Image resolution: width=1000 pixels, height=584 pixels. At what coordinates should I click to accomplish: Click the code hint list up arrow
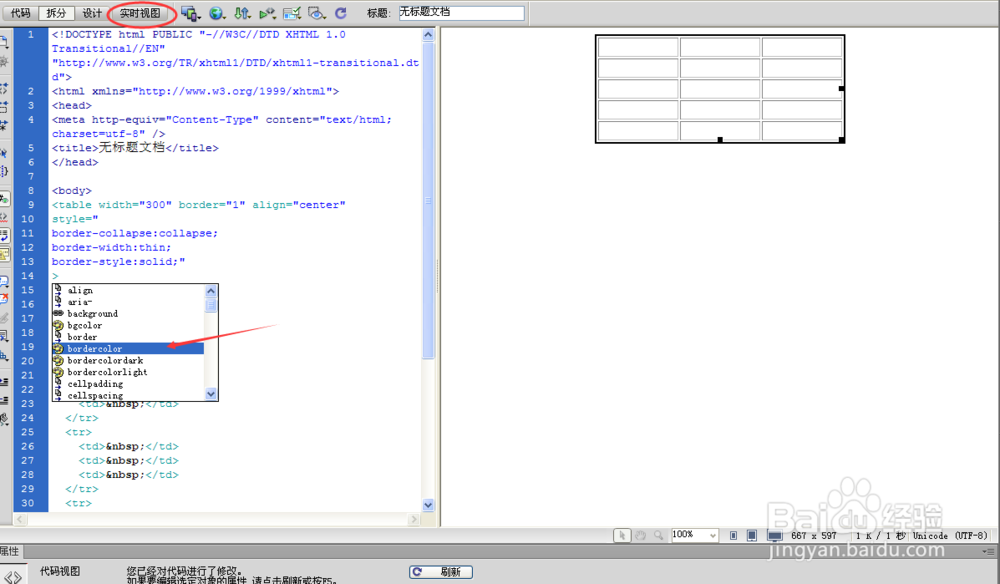point(211,291)
